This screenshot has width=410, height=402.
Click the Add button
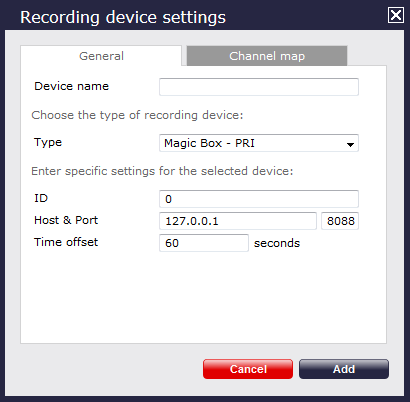pyautogui.click(x=344, y=369)
